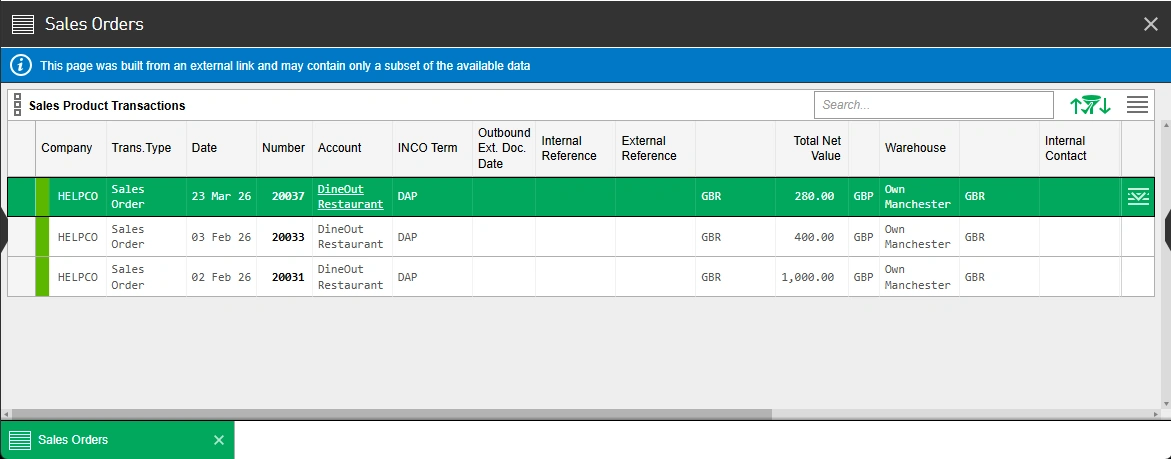This screenshot has height=459, width=1171.
Task: Click the Warehouse column header
Action: coord(914,148)
